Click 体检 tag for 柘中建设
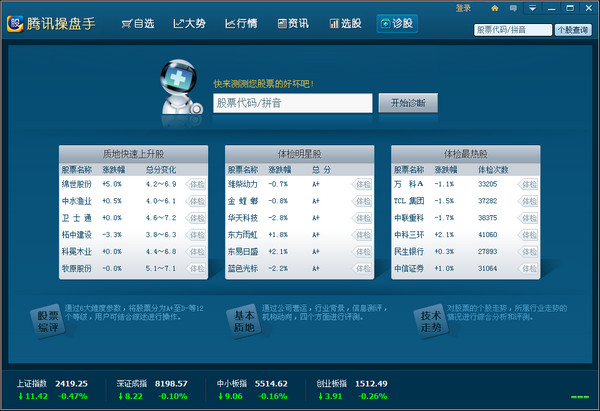 (x=196, y=235)
